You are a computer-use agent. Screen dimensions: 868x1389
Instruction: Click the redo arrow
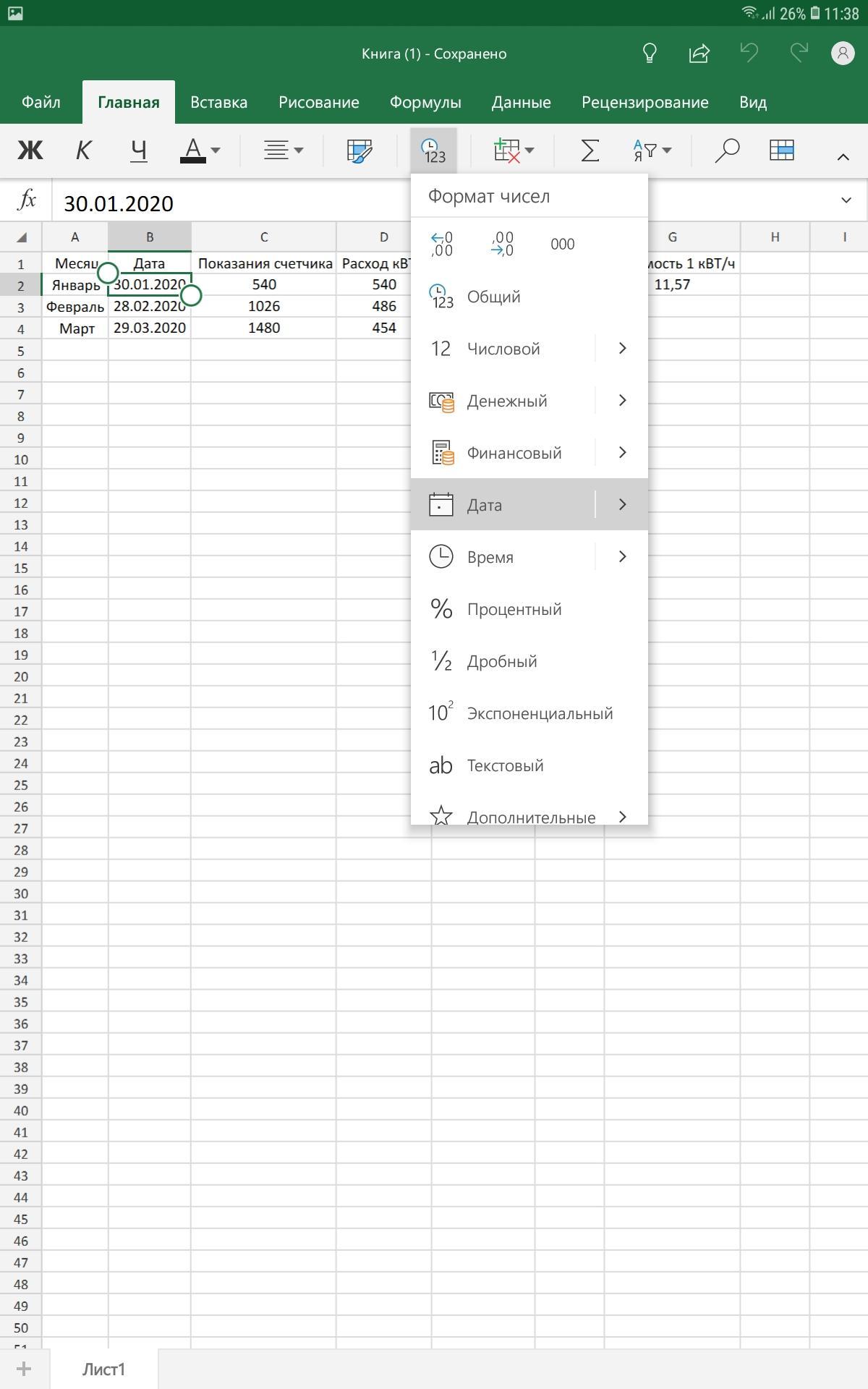(x=799, y=53)
